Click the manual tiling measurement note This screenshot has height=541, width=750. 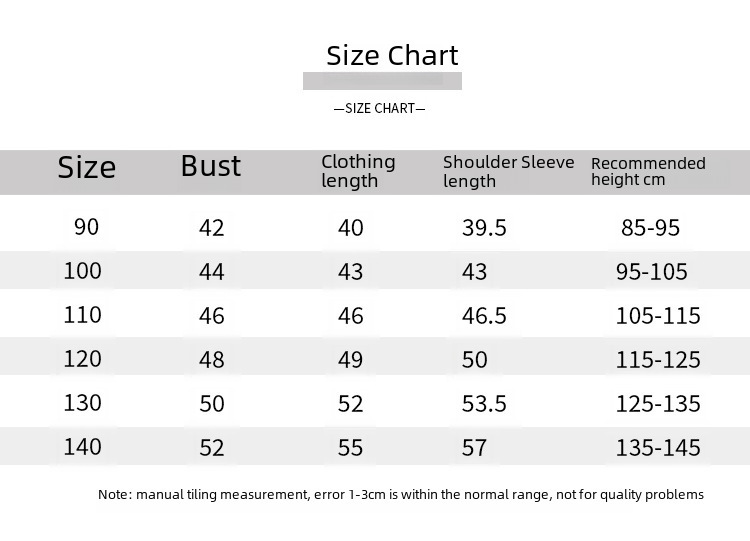[401, 494]
